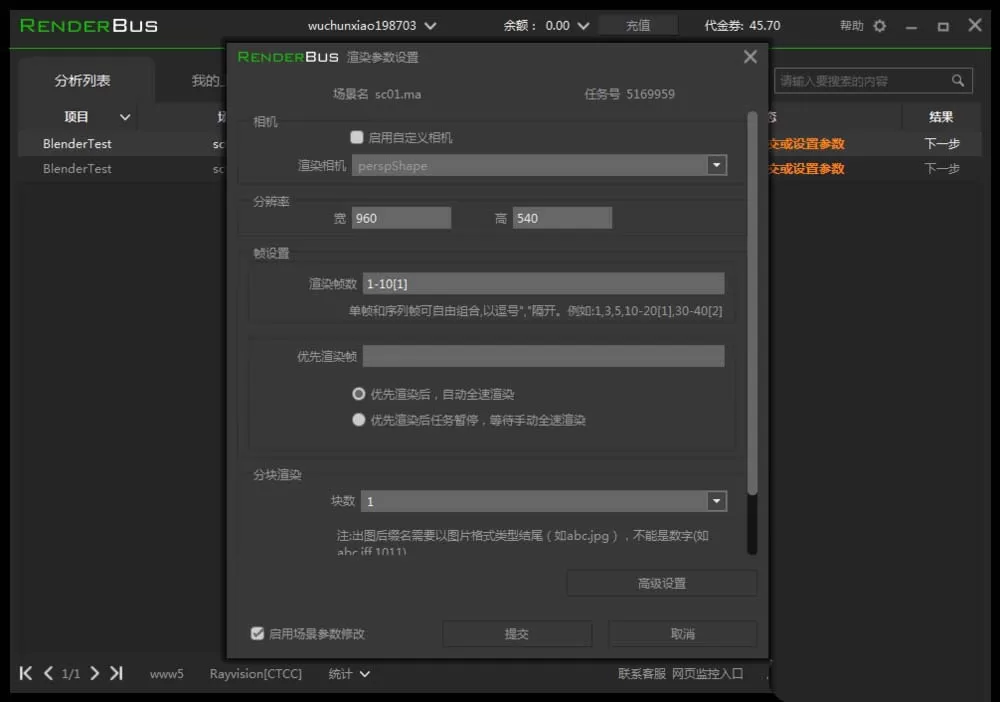1000x702 pixels.
Task: Toggle enable scene parameter modification checkbox
Action: coord(257,633)
